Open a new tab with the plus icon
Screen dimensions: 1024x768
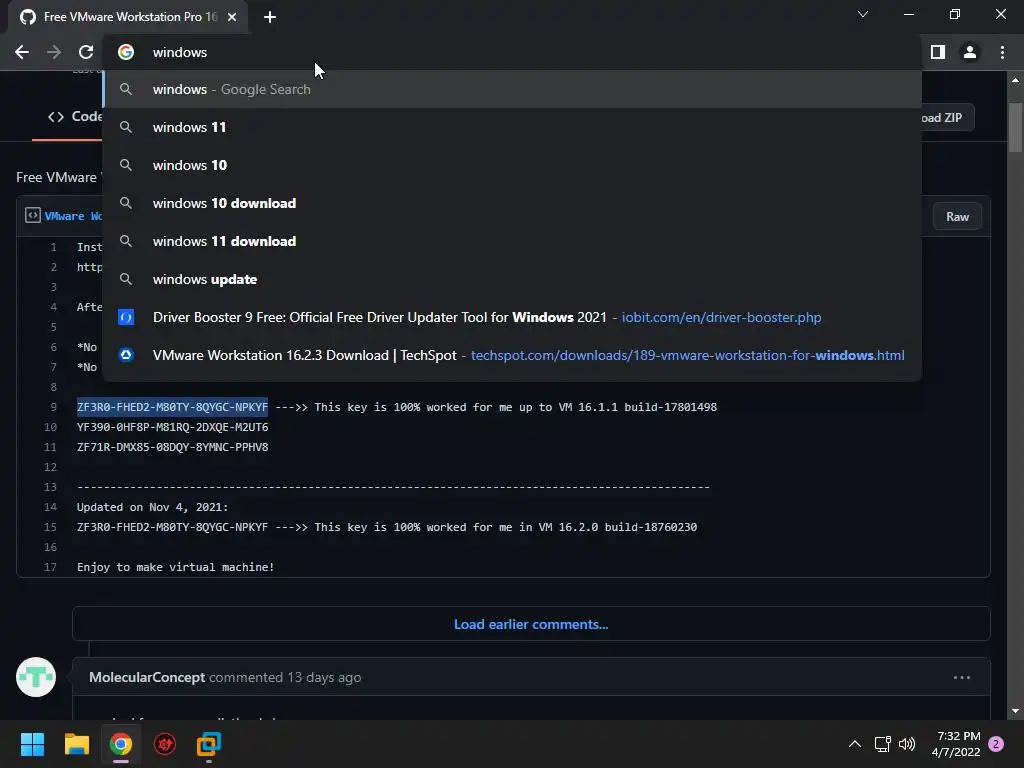270,17
